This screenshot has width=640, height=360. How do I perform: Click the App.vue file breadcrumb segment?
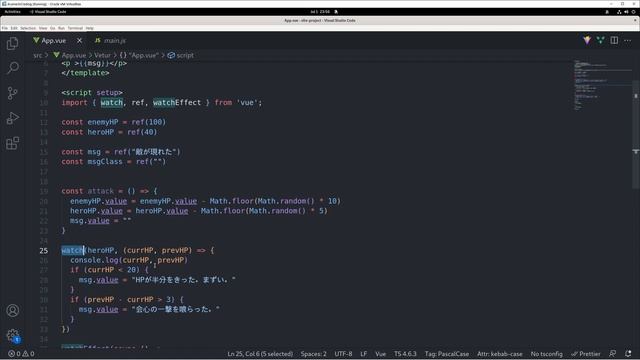(70, 55)
